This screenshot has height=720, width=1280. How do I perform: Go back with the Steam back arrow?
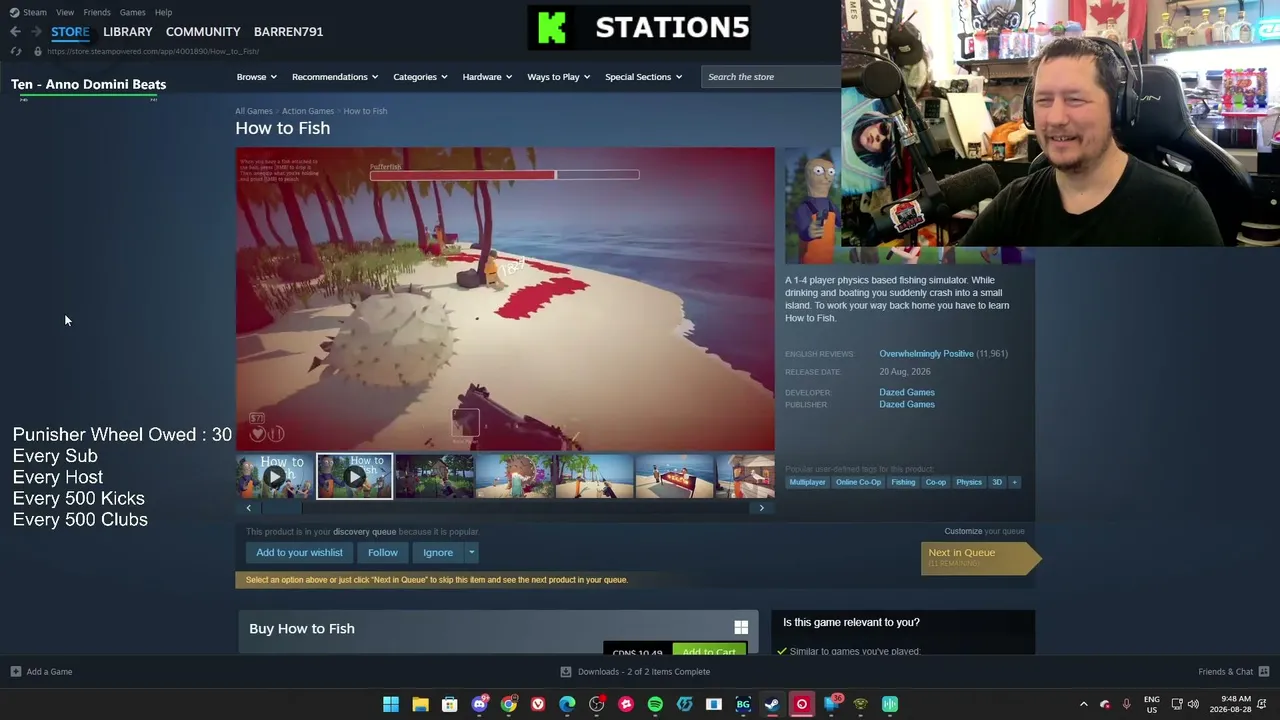[x=15, y=32]
